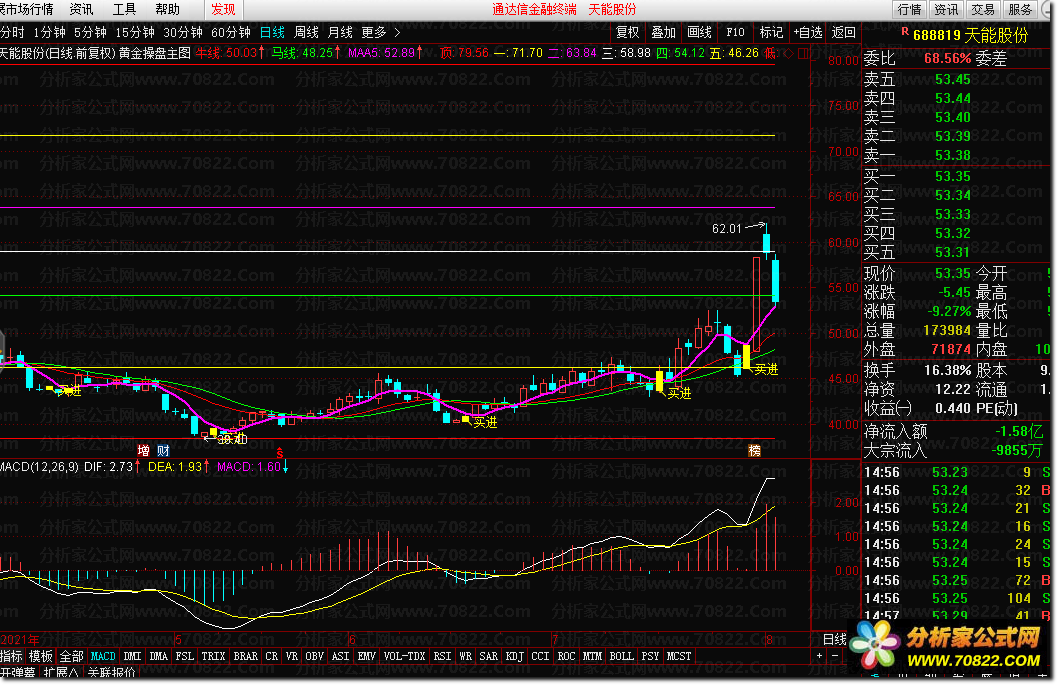Click the 返回 back button
1059x685 pixels.
[x=844, y=32]
